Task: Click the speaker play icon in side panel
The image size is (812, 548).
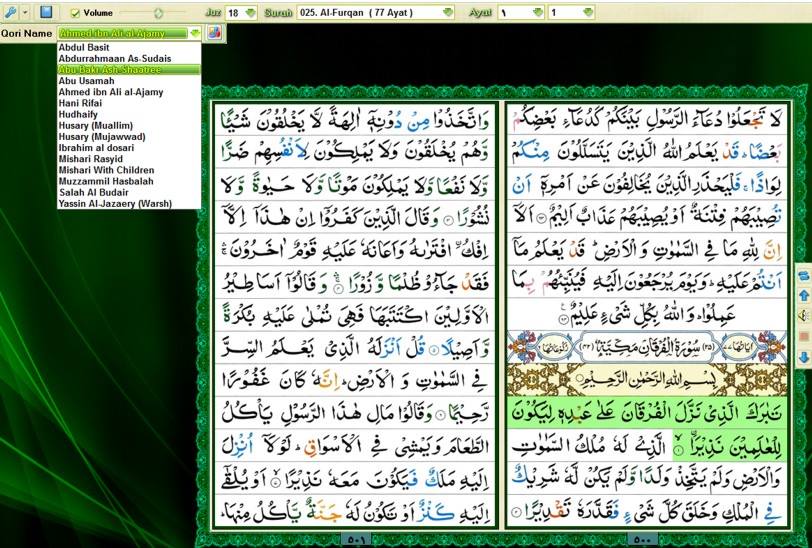Action: pyautogui.click(x=804, y=315)
